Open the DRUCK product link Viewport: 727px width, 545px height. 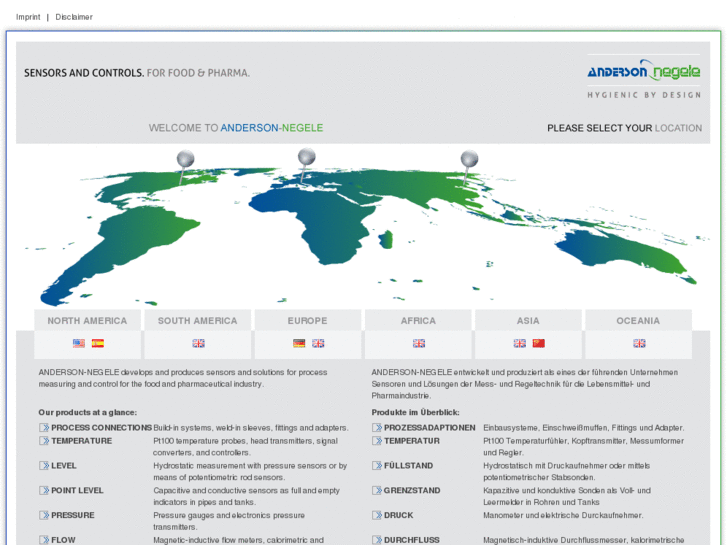coord(398,515)
